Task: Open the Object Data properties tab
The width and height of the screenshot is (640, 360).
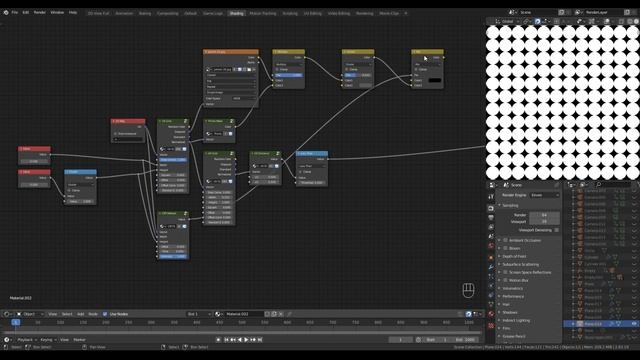Action: tap(491, 304)
